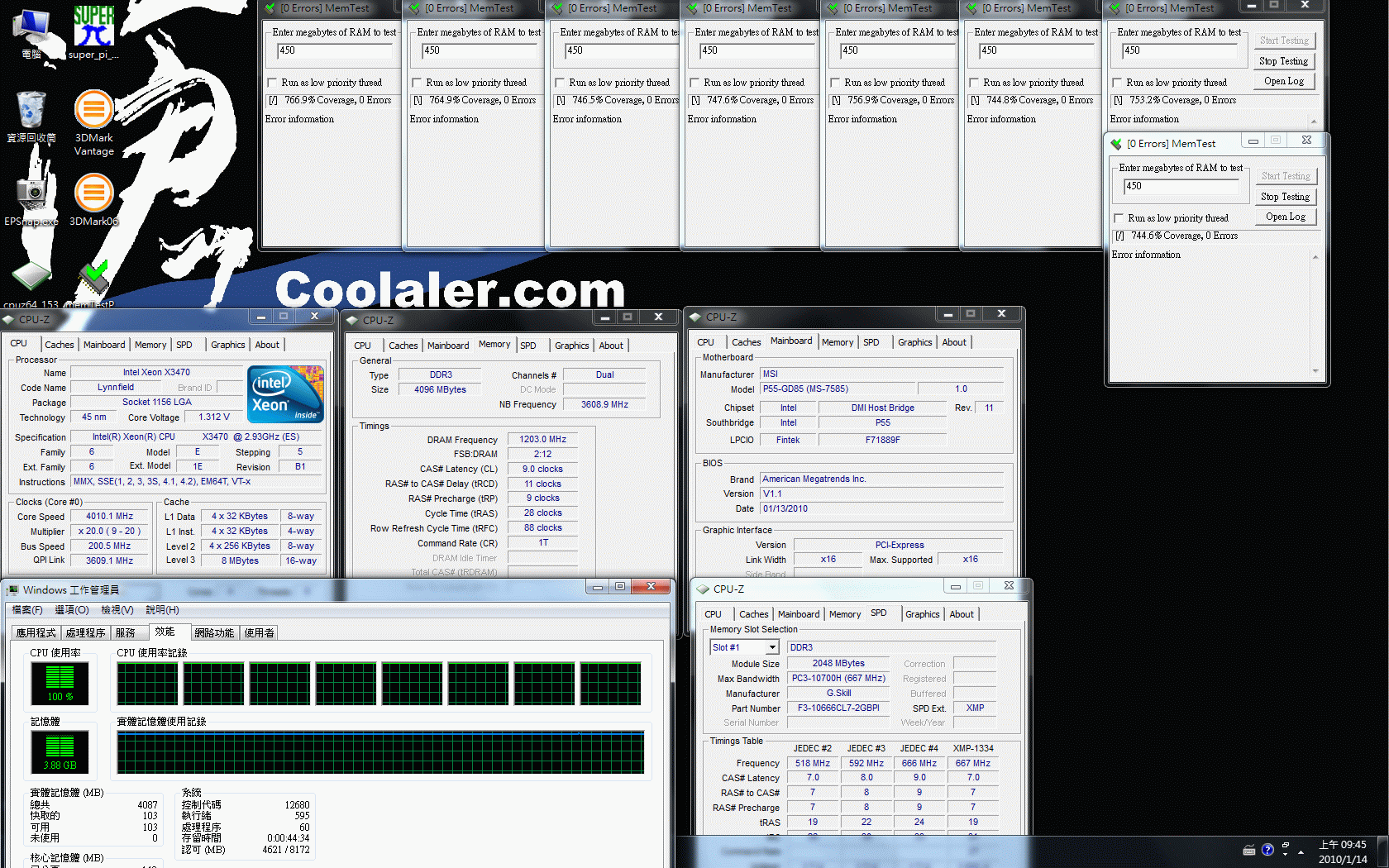Click the memory 3.88 GB usage meter
This screenshot has width=1389, height=868.
(60, 752)
